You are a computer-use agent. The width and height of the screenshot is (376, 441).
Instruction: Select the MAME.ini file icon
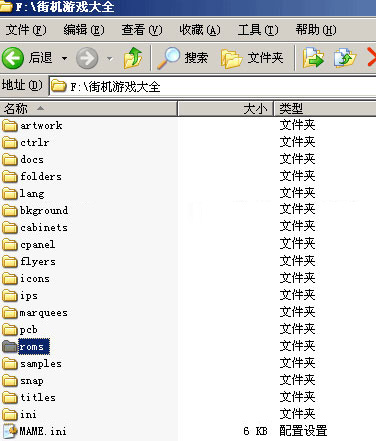tap(10, 431)
